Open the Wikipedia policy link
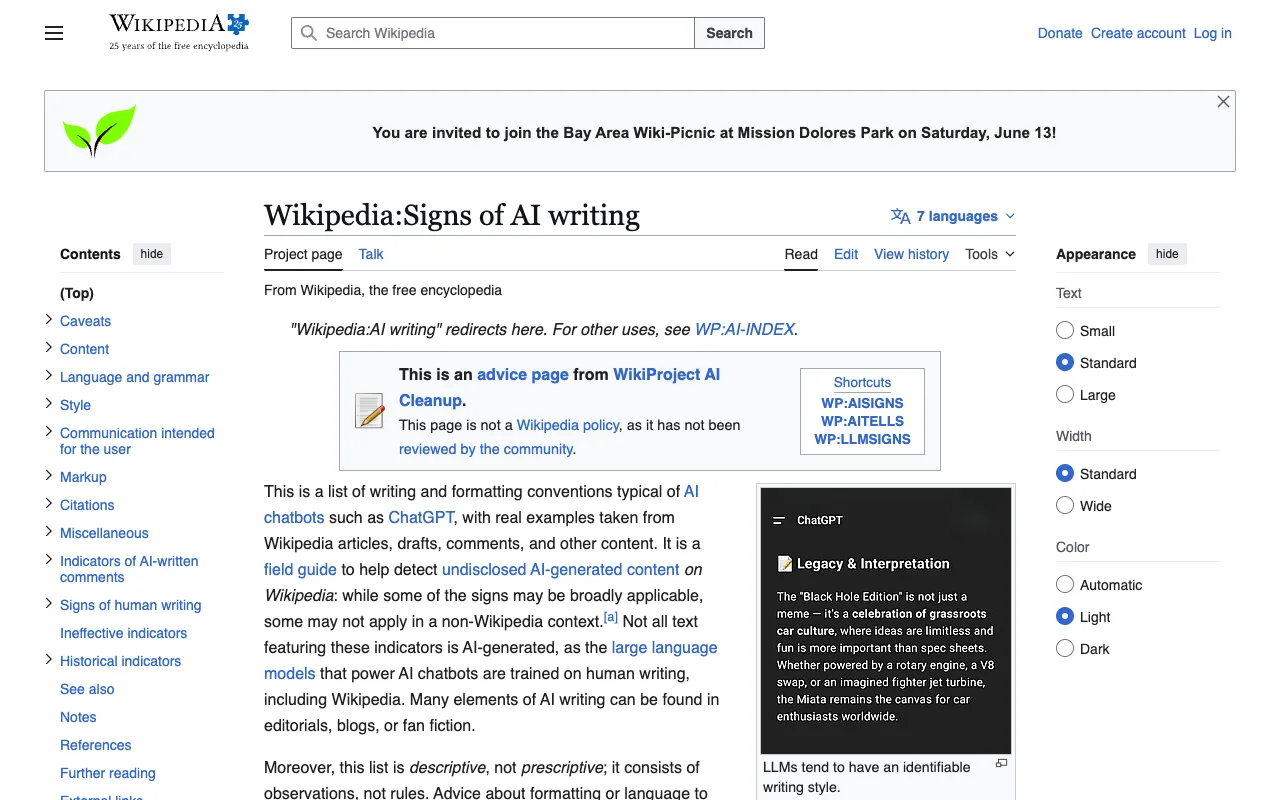 568,425
